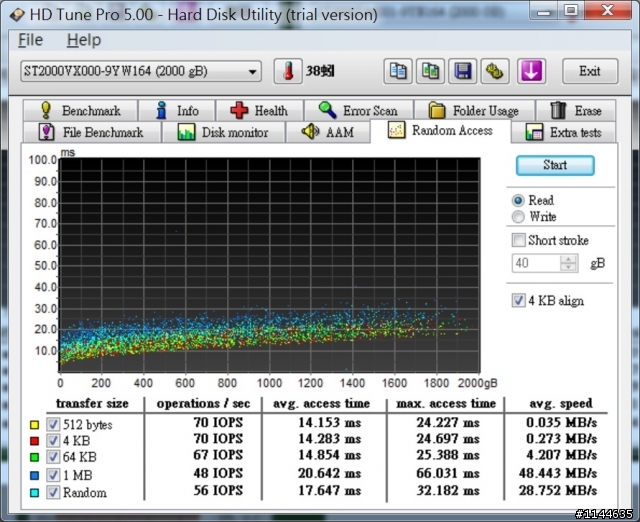Click the 48.443 MB/s average speed value
The width and height of the screenshot is (640, 522).
(x=558, y=473)
